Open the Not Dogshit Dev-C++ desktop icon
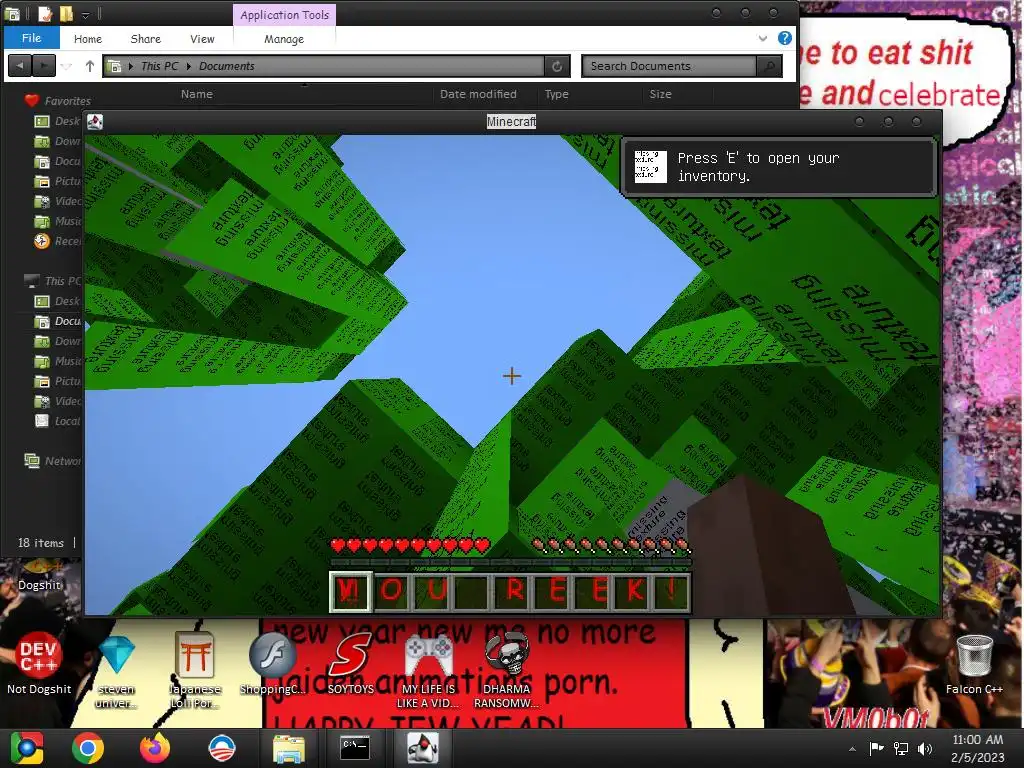1024x768 pixels. (39, 664)
